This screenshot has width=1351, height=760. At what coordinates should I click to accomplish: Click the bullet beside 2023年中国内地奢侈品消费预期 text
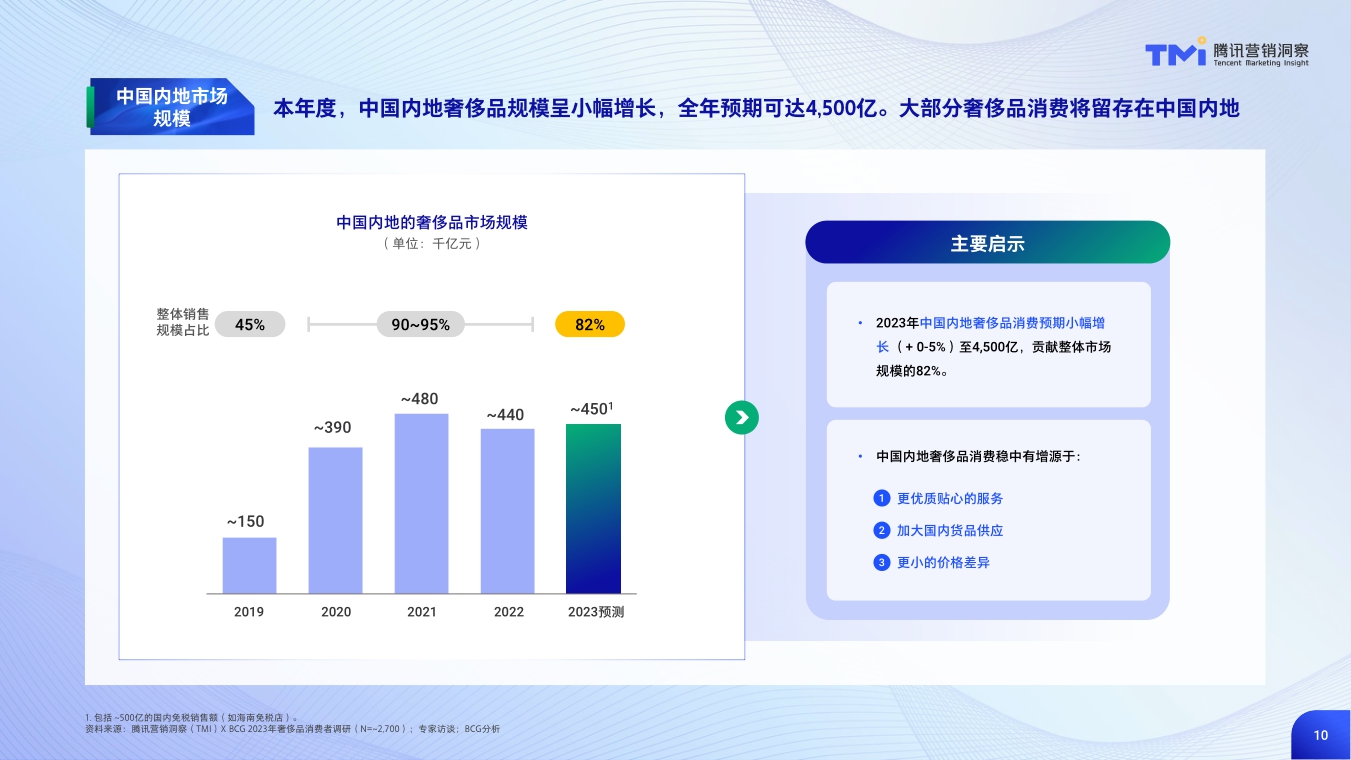(x=858, y=323)
